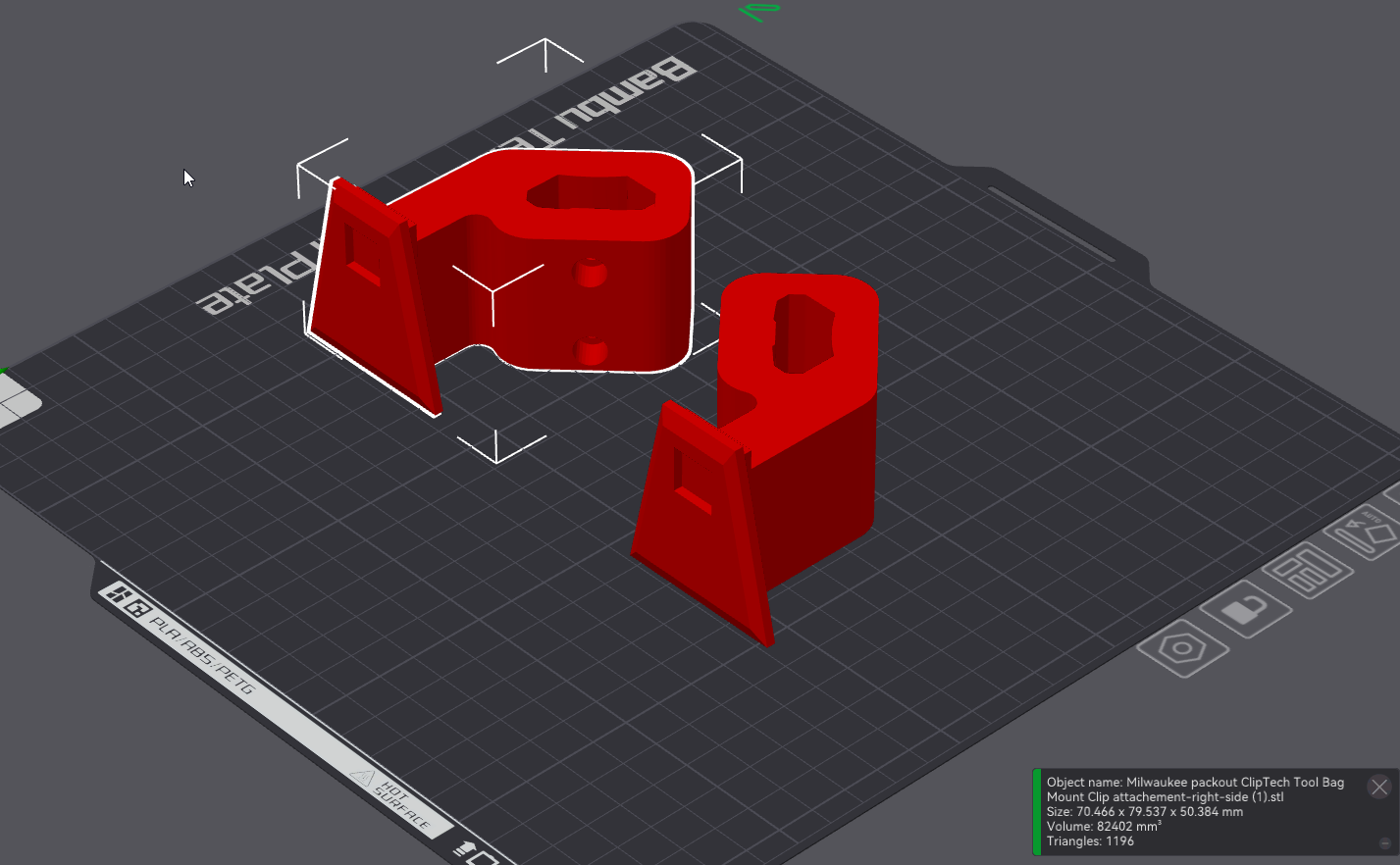This screenshot has height=865, width=1400.
Task: Click the upper screw hole on outlined model
Action: [591, 272]
